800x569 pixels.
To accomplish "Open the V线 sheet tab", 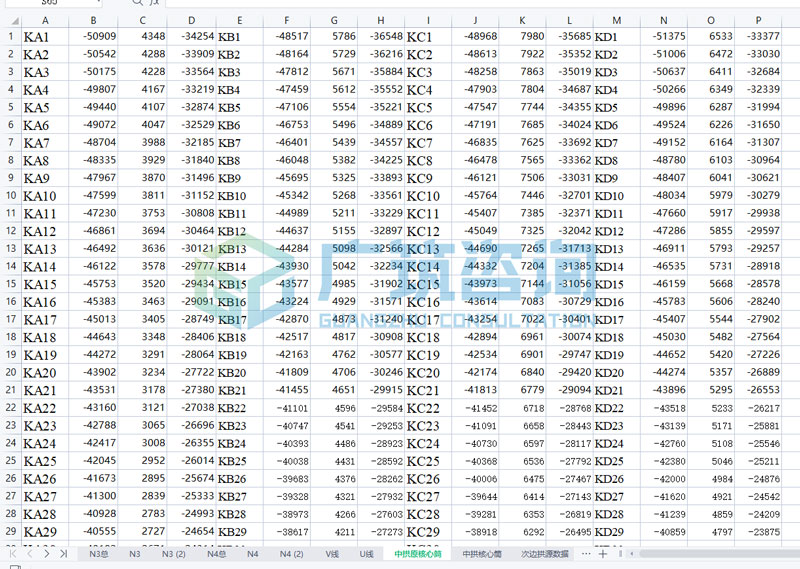I will click(332, 554).
